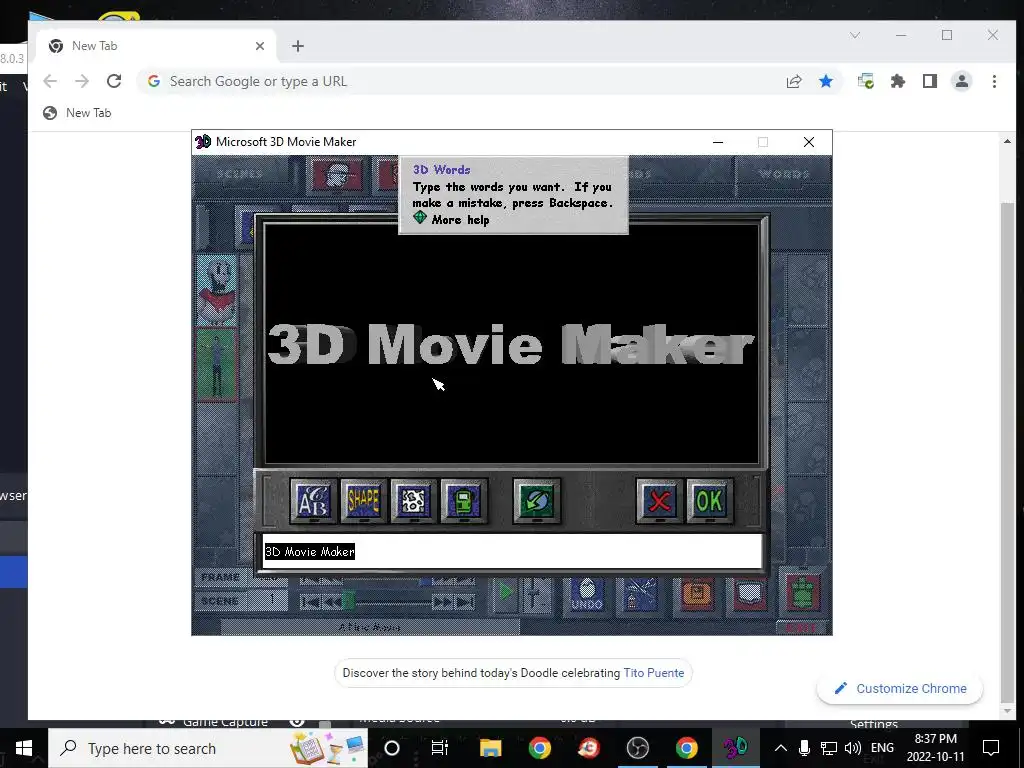Open the red map screen button
The height and width of the screenshot is (768, 1024).
(750, 594)
